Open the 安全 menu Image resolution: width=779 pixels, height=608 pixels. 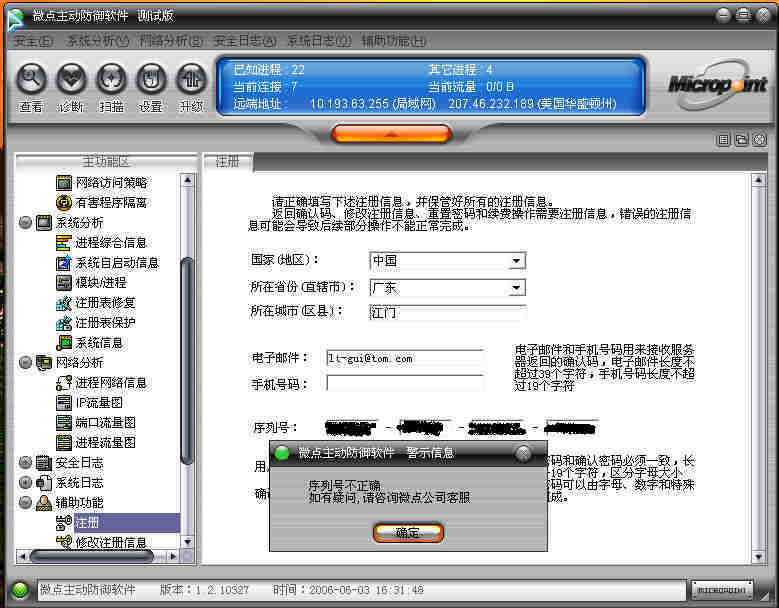click(33, 41)
